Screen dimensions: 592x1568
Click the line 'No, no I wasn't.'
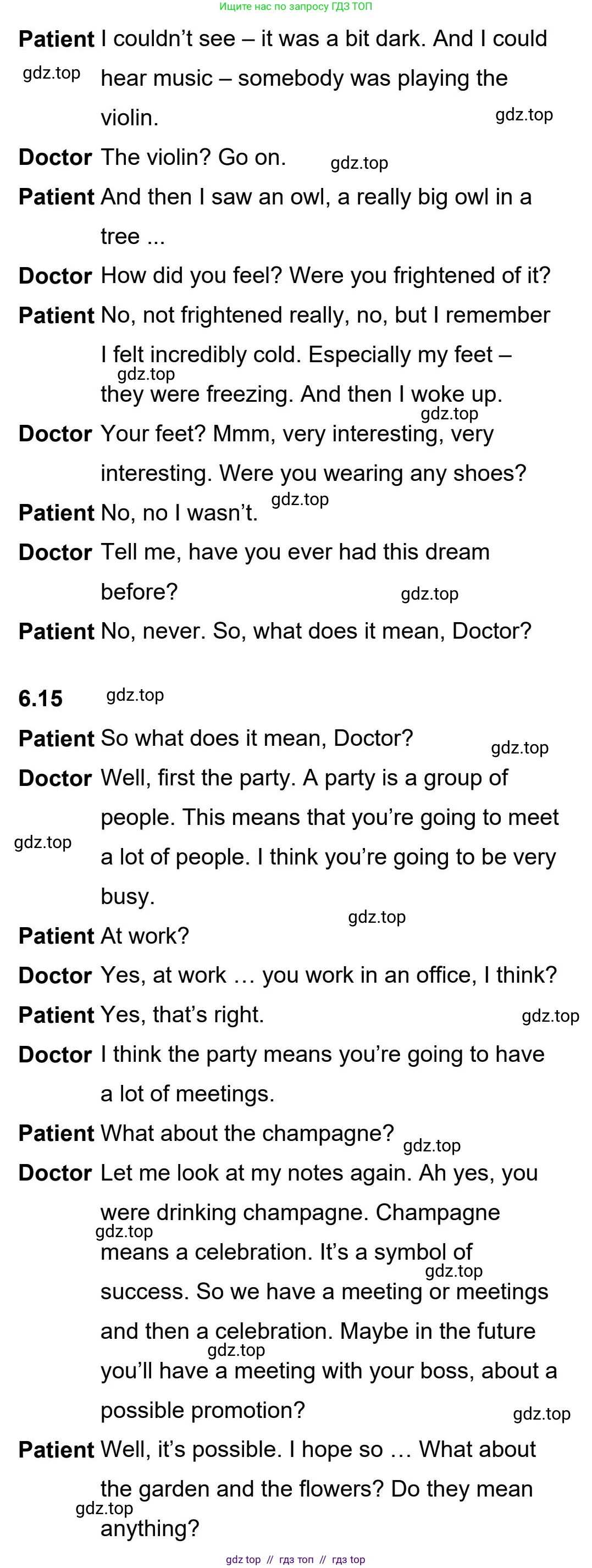pyautogui.click(x=179, y=513)
